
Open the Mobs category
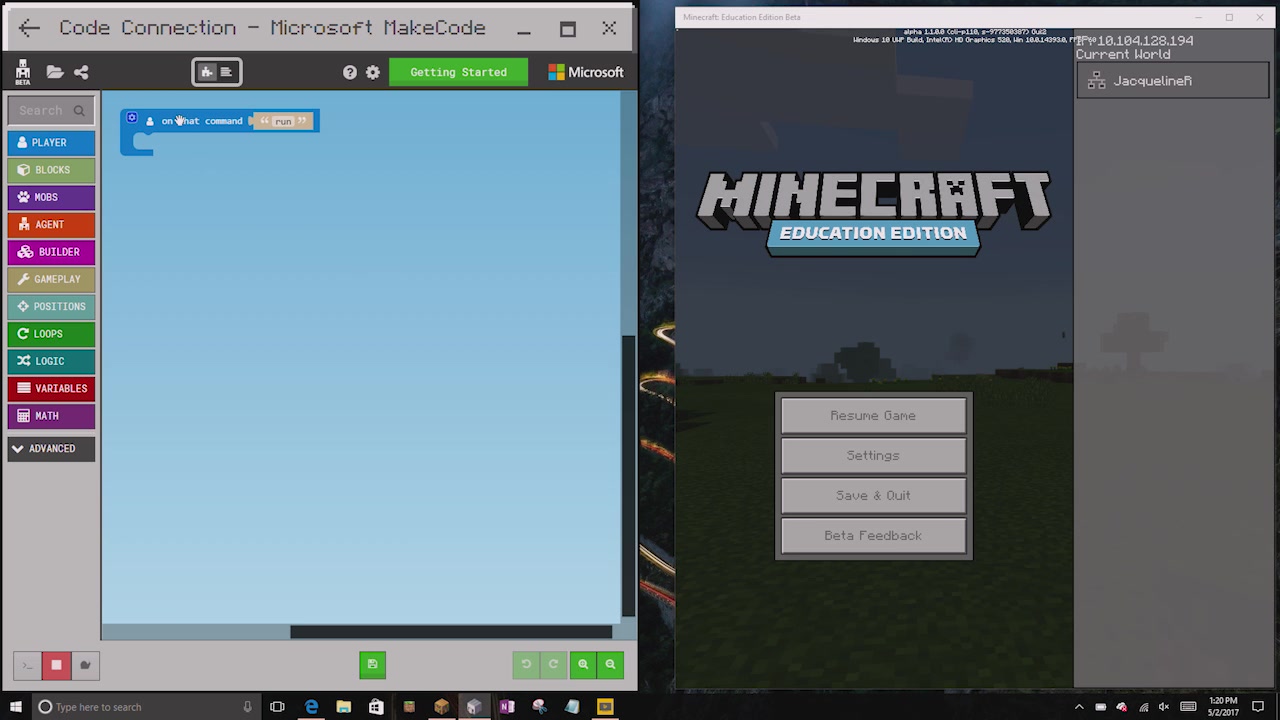point(51,197)
